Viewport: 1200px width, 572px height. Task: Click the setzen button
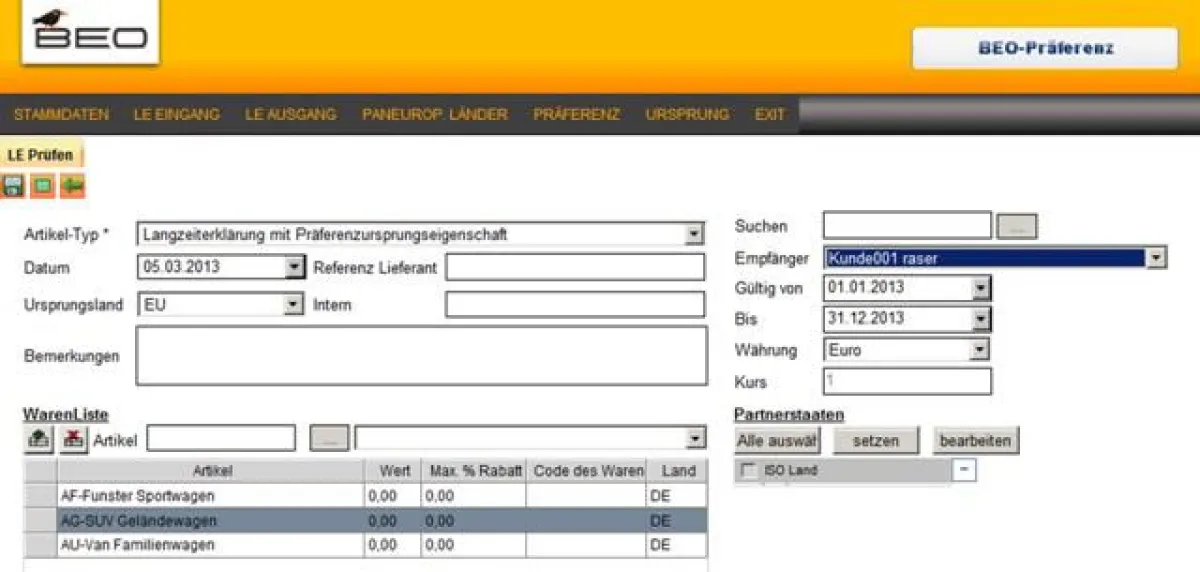pyautogui.click(x=876, y=440)
